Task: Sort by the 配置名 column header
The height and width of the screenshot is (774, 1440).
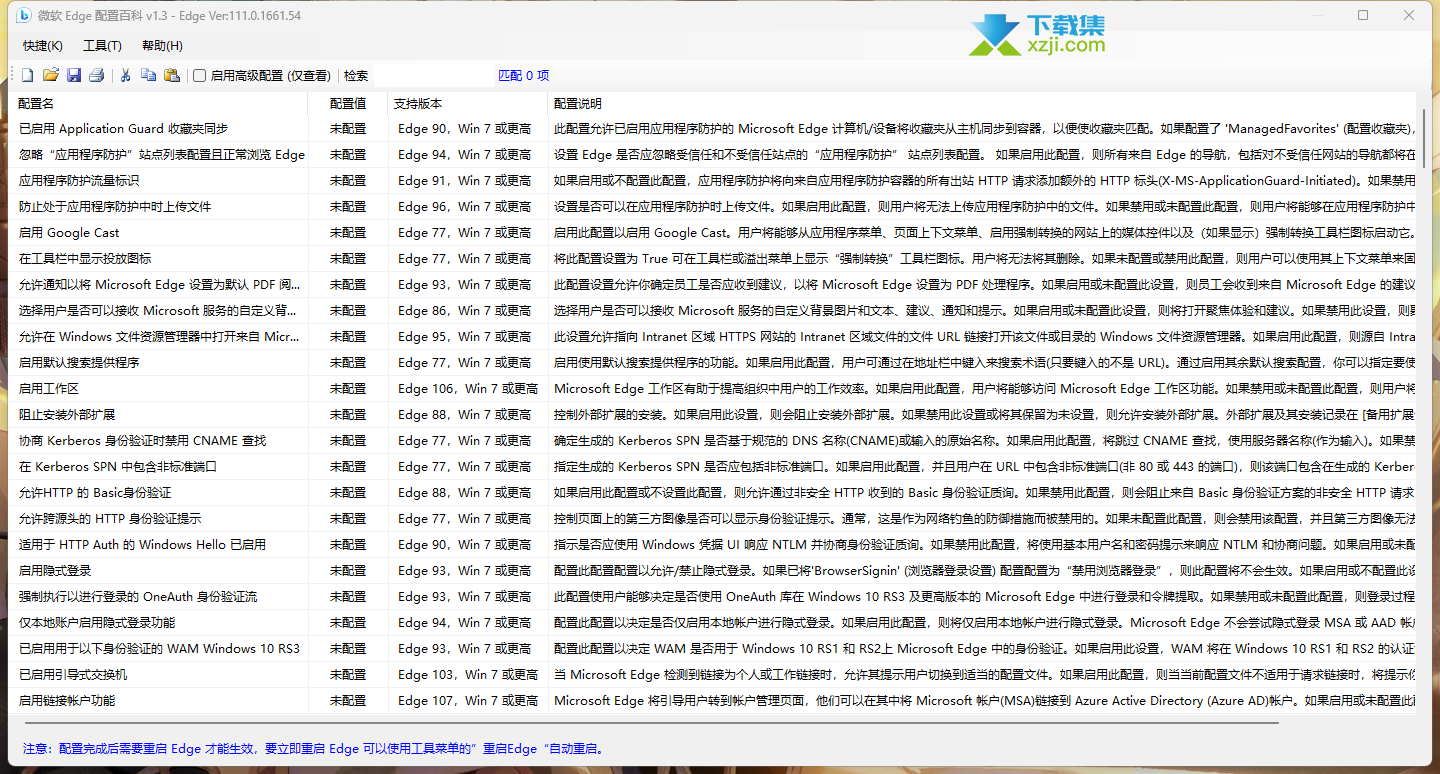Action: (159, 103)
